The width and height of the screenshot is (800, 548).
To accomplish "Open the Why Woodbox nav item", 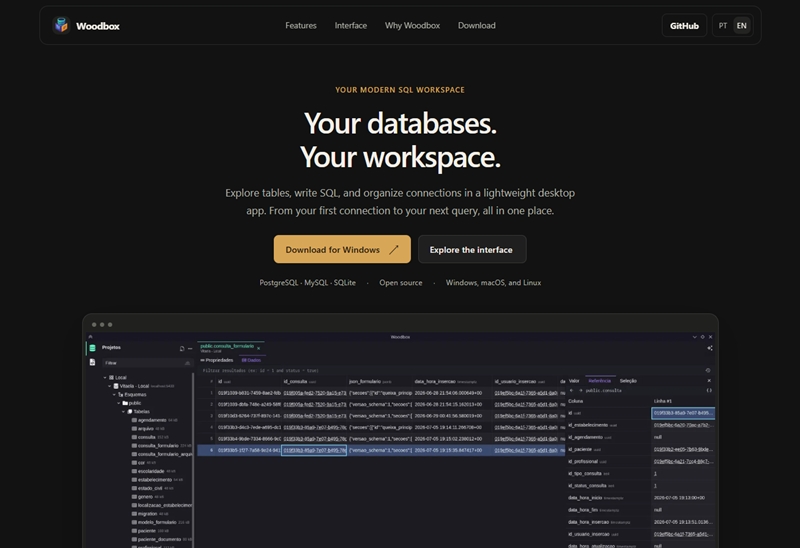I will pos(412,26).
